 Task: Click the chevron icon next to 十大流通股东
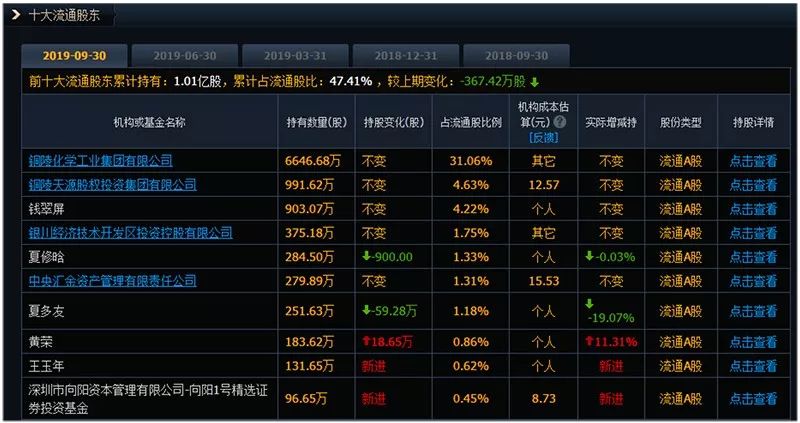point(16,15)
